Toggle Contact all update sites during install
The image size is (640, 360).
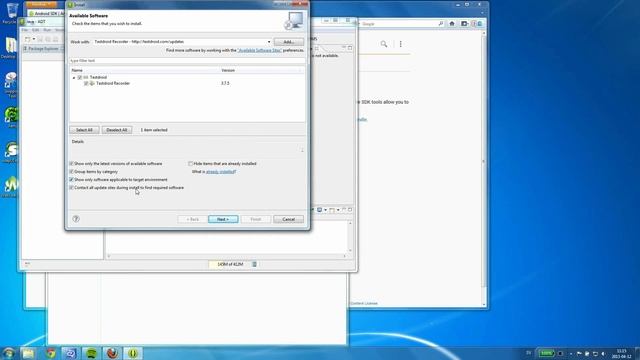click(x=71, y=188)
